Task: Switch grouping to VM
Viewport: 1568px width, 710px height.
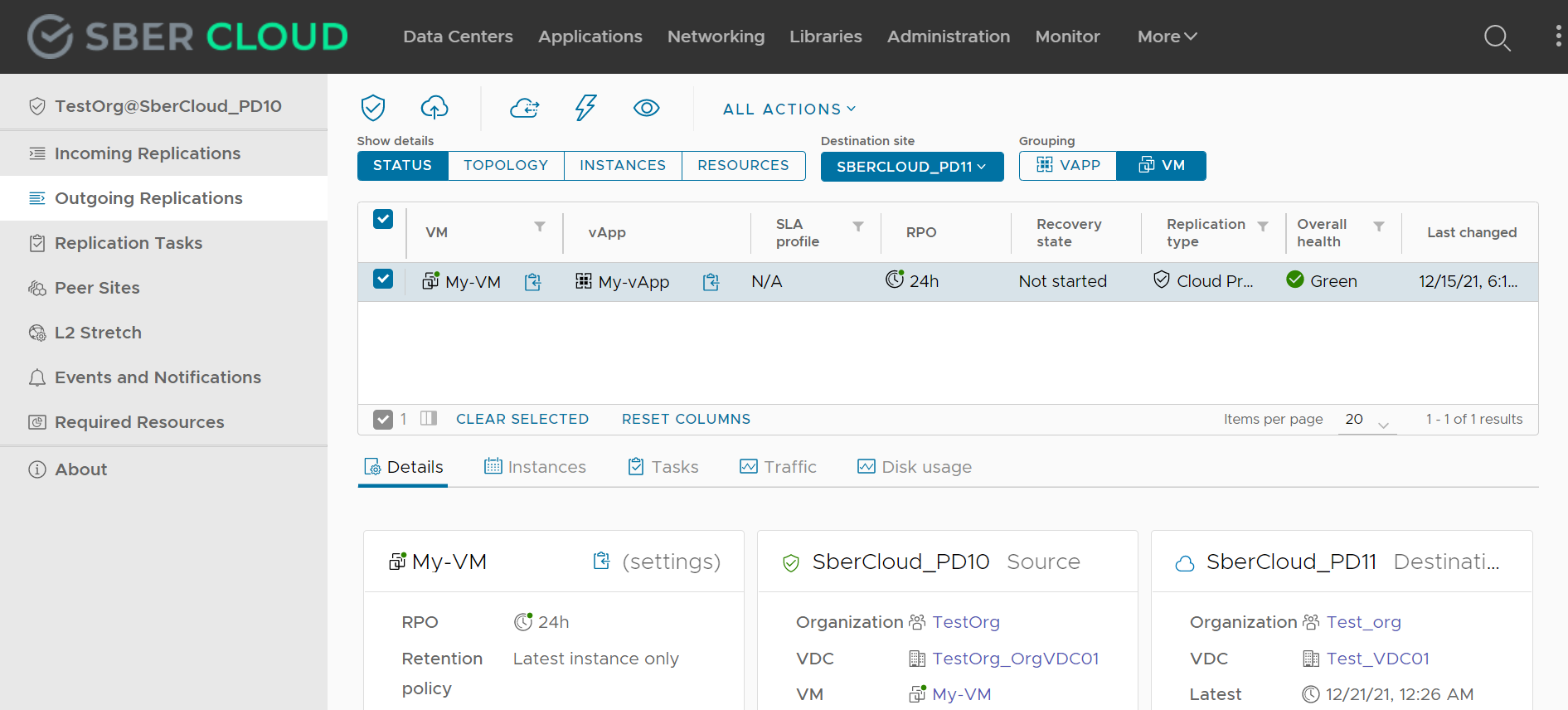Action: (x=1161, y=165)
